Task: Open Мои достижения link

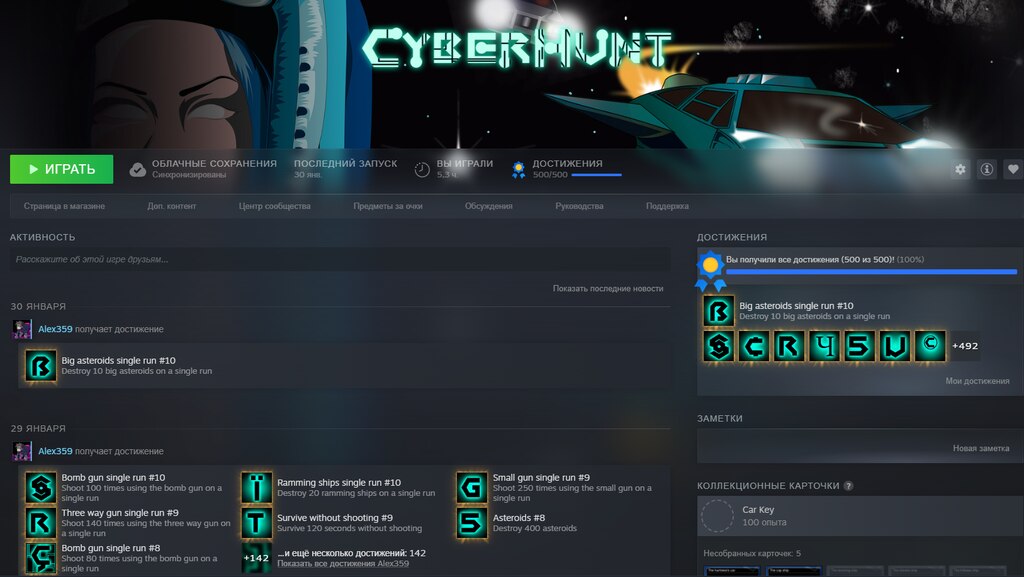Action: click(977, 381)
